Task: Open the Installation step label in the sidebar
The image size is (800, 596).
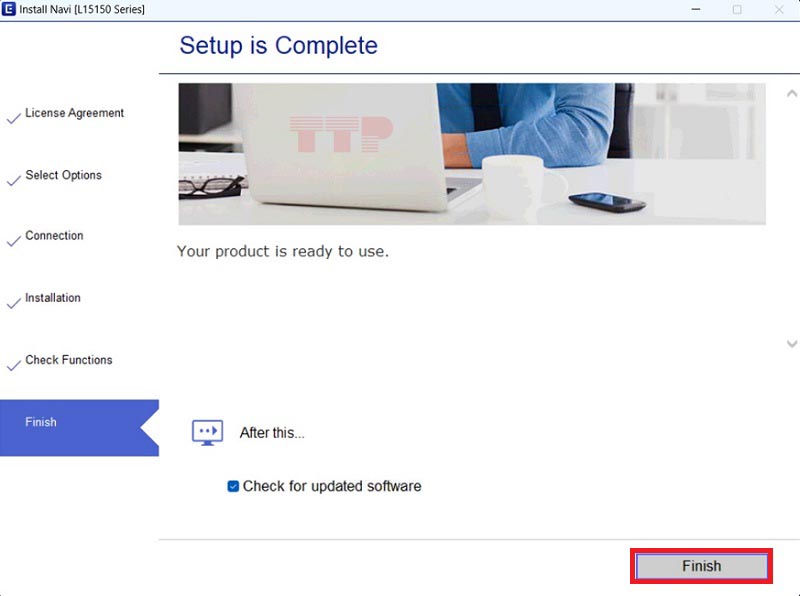Action: click(x=53, y=298)
